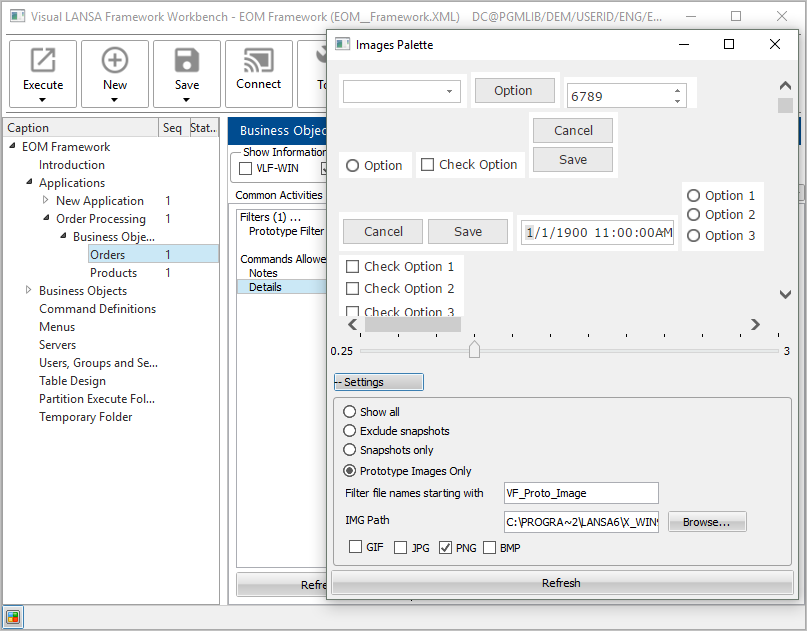Image resolution: width=807 pixels, height=631 pixels.
Task: Enable the PNG file type checkbox
Action: point(446,548)
